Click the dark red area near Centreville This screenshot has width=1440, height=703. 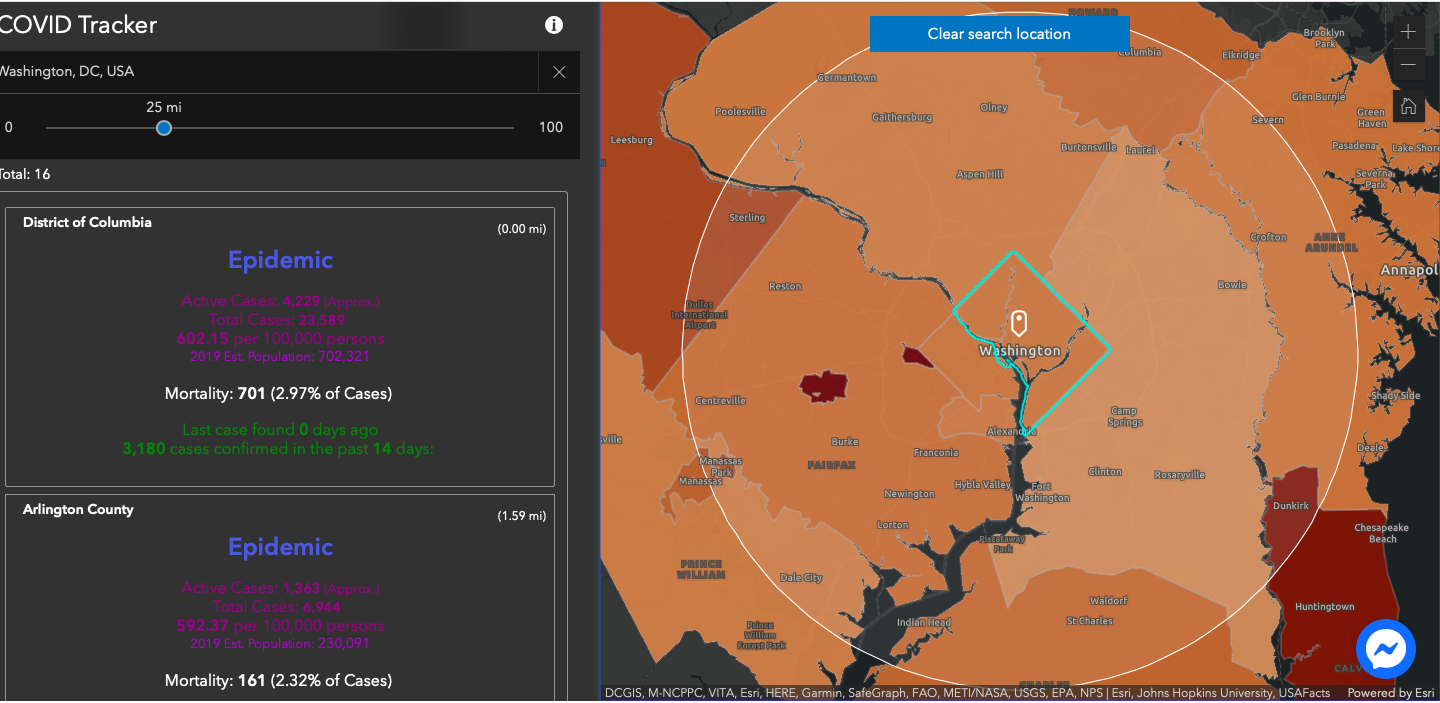(x=824, y=385)
